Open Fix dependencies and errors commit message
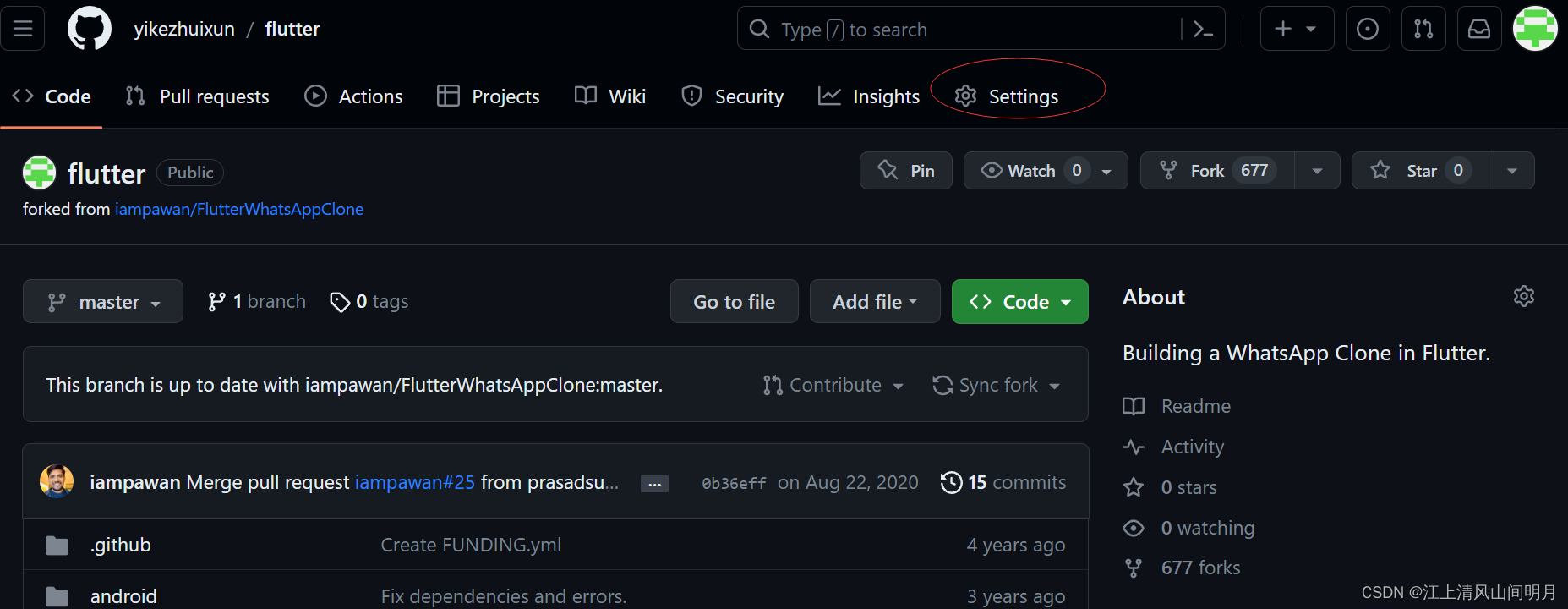This screenshot has height=609, width=1568. click(x=504, y=596)
